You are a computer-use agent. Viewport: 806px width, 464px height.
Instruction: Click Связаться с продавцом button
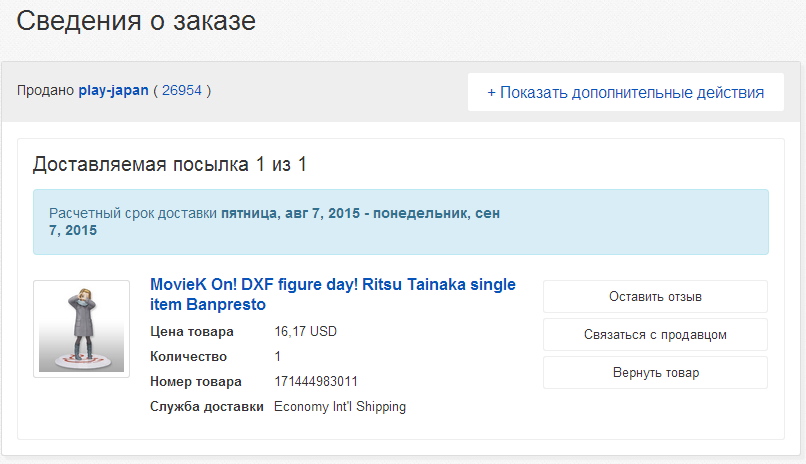coord(655,335)
